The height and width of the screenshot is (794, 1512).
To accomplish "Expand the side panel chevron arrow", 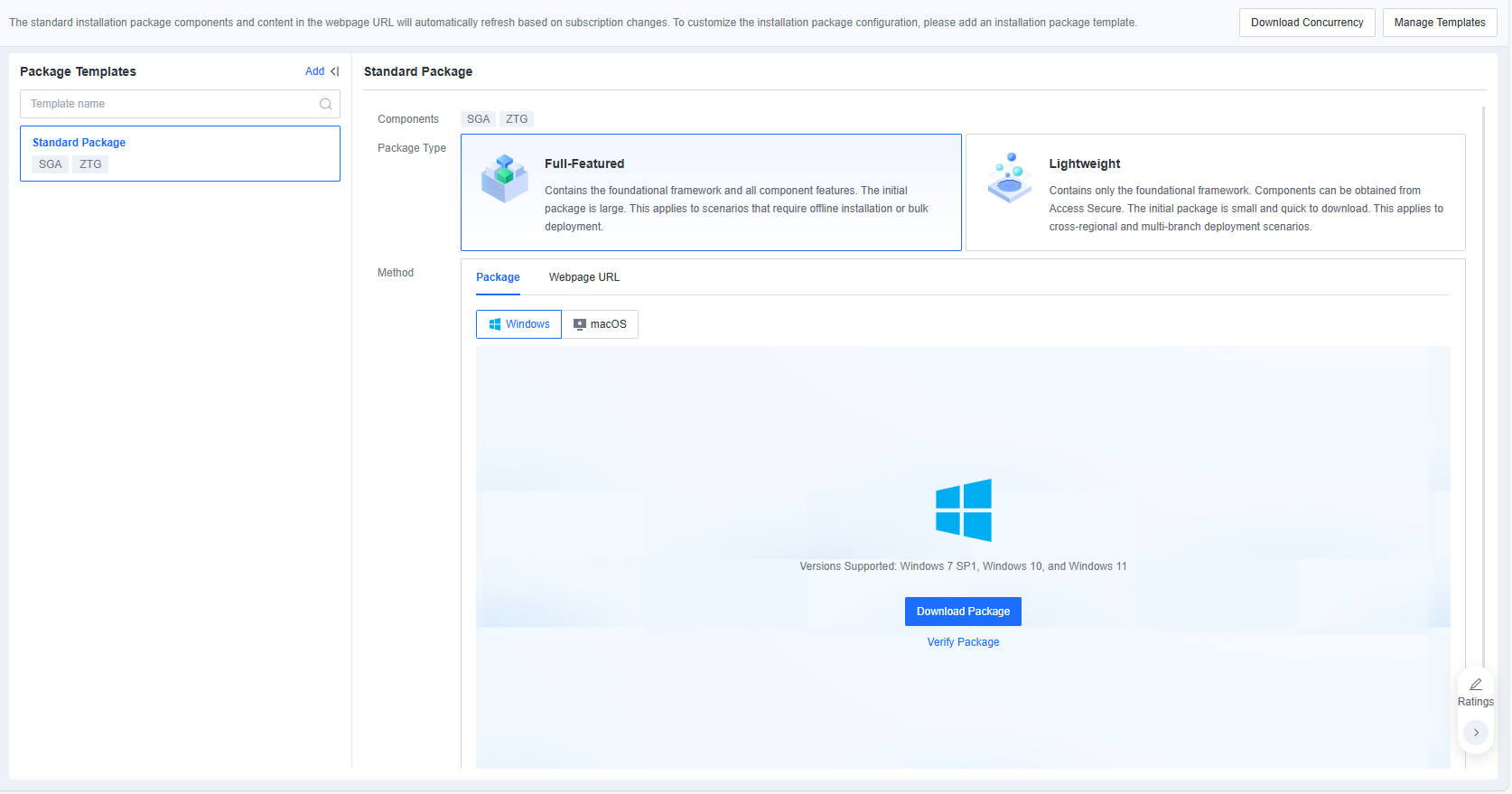I will 1476,733.
